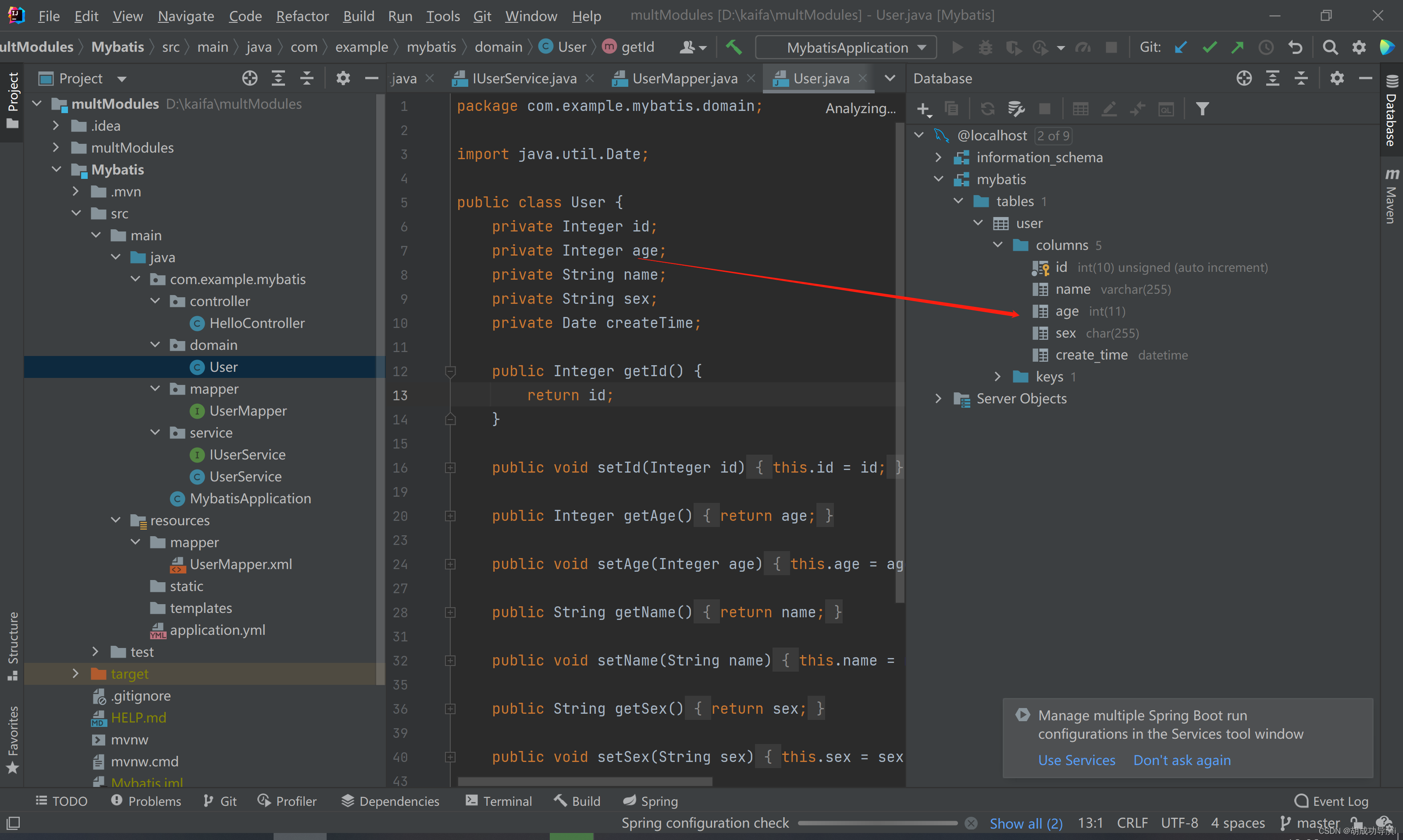
Task: Toggle the Structure tool window stripe
Action: [x=12, y=646]
